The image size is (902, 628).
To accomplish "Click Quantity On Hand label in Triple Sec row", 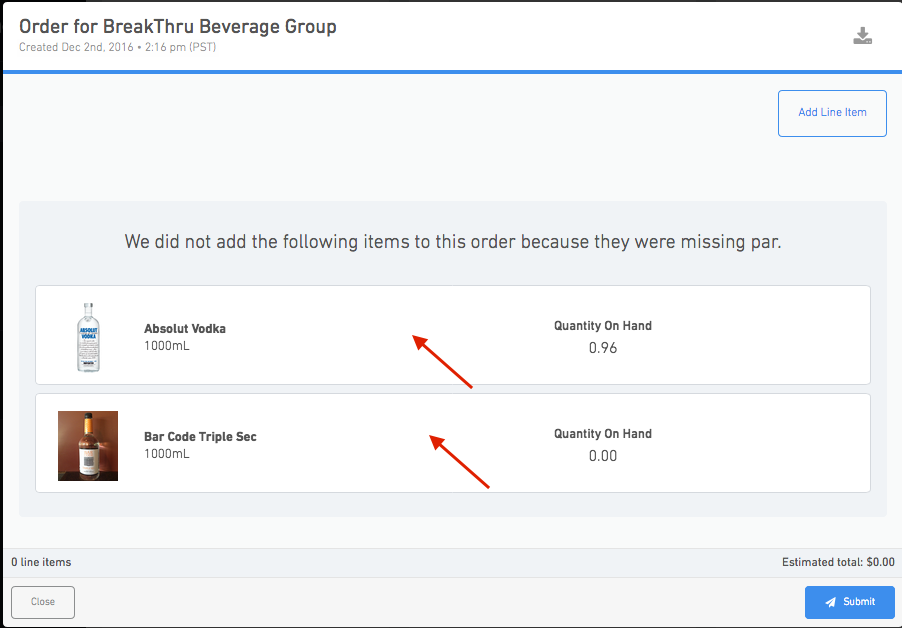I will [x=603, y=434].
